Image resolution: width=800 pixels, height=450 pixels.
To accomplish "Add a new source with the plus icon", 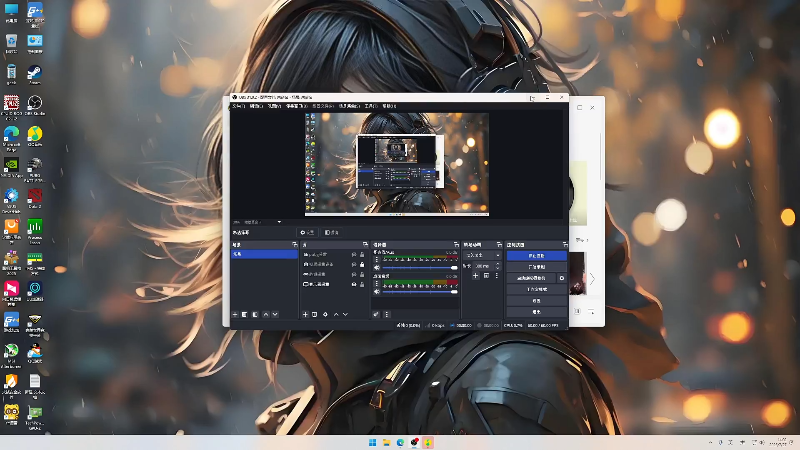I will [305, 315].
